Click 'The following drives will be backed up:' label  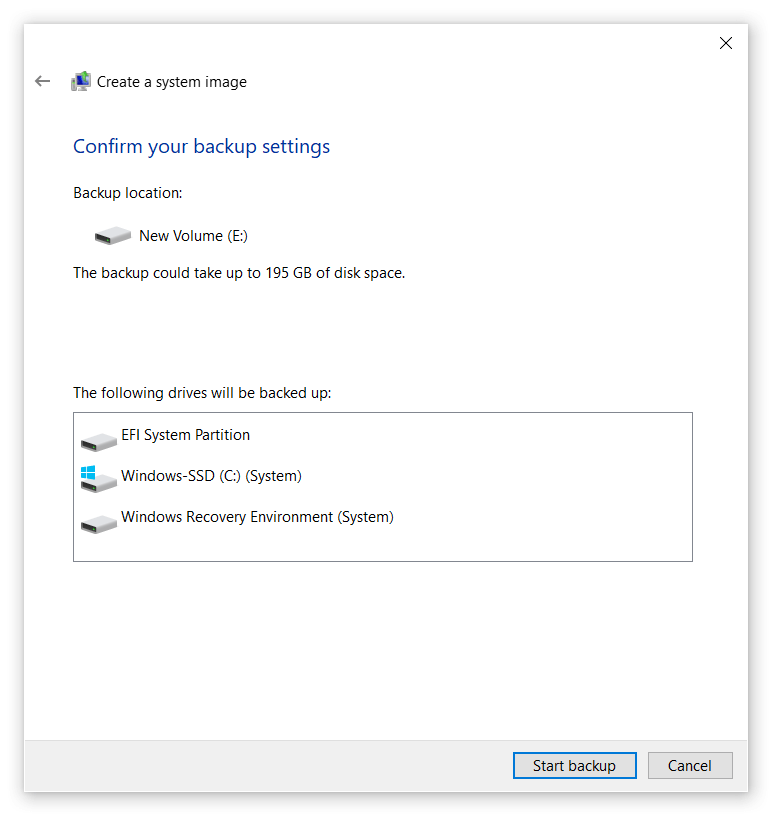tap(202, 393)
